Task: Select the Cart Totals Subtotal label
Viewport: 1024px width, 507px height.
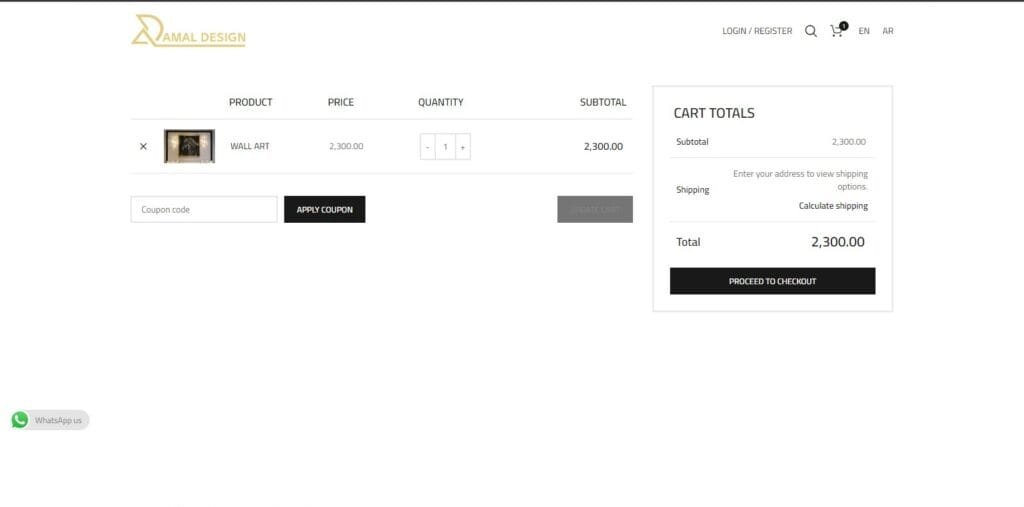Action: pyautogui.click(x=692, y=142)
